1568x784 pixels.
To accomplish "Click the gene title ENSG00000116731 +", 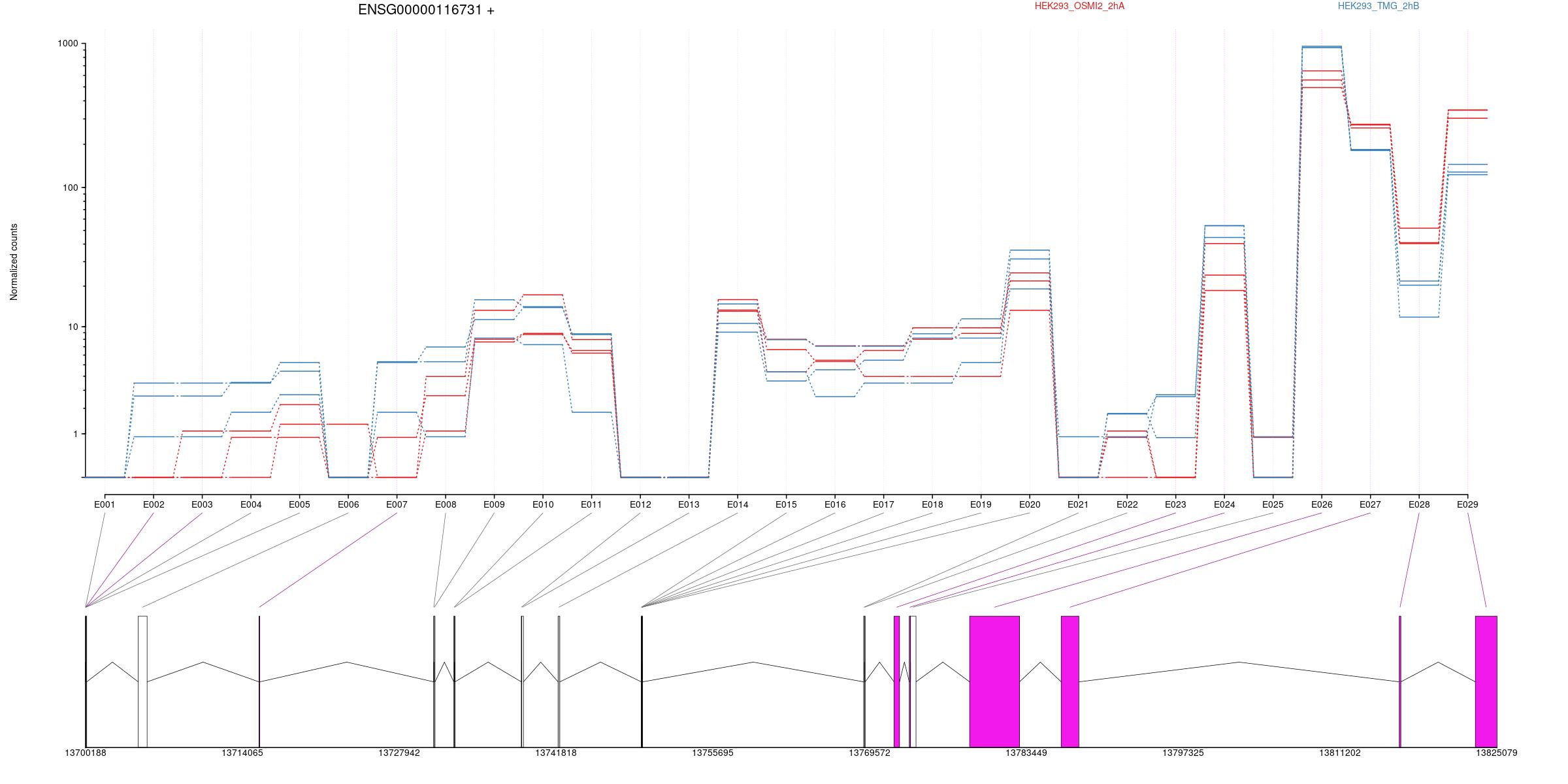I will click(x=426, y=10).
